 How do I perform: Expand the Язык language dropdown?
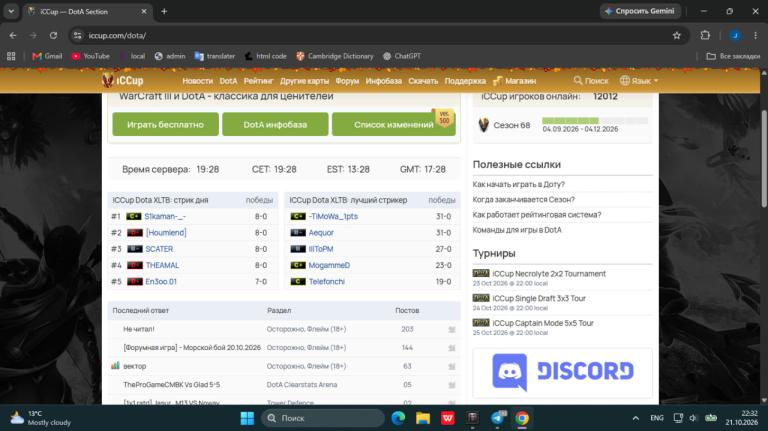639,80
